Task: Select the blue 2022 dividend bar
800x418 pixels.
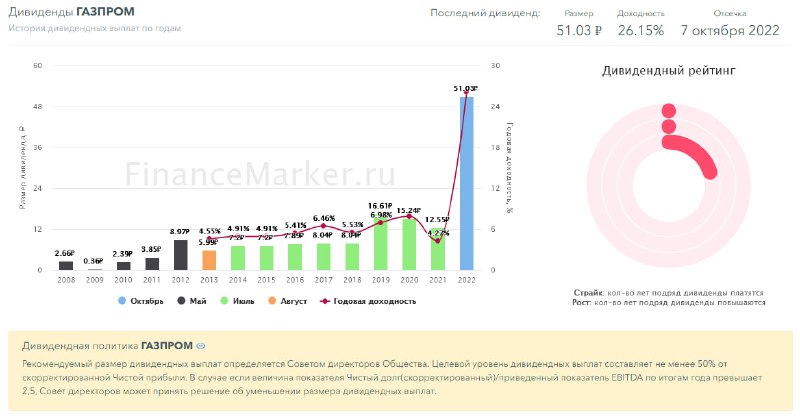Action: click(x=466, y=183)
